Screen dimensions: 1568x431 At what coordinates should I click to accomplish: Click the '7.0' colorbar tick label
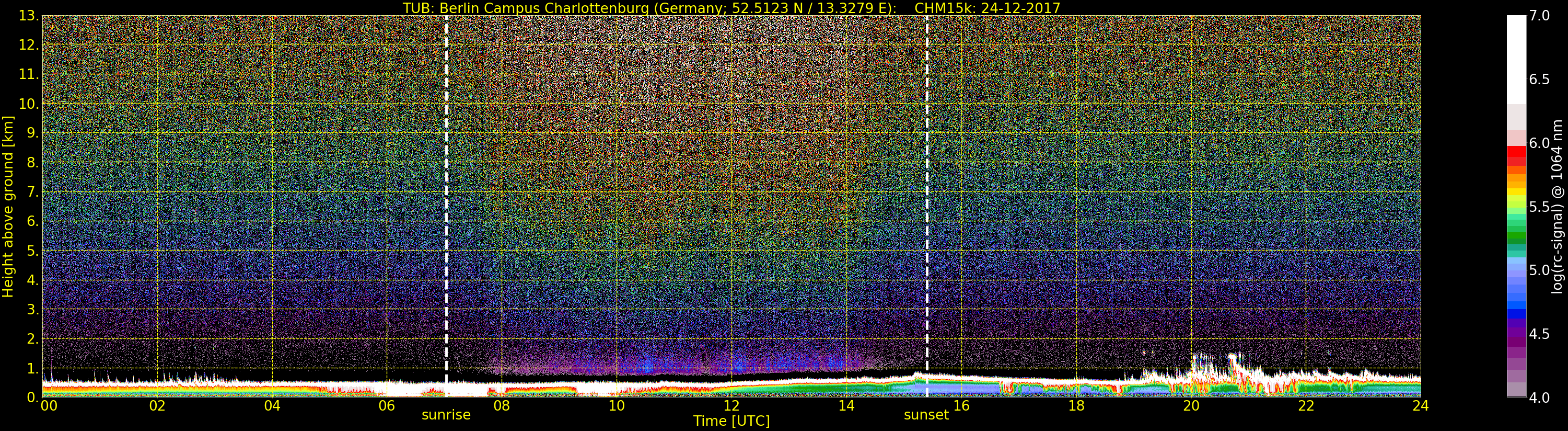pos(1539,16)
